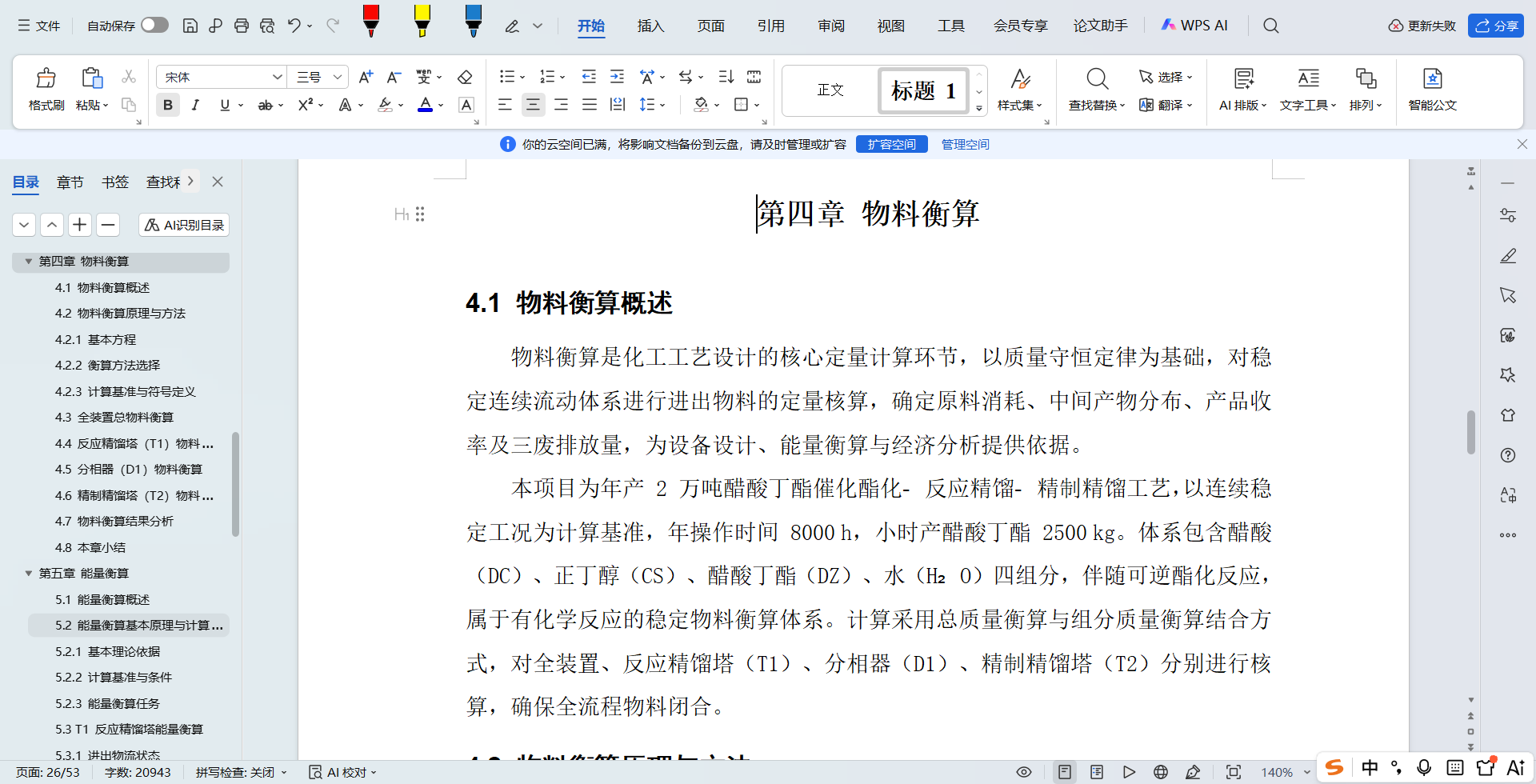Click the bulleted list icon
This screenshot has width=1536, height=784.
pyautogui.click(x=506, y=77)
